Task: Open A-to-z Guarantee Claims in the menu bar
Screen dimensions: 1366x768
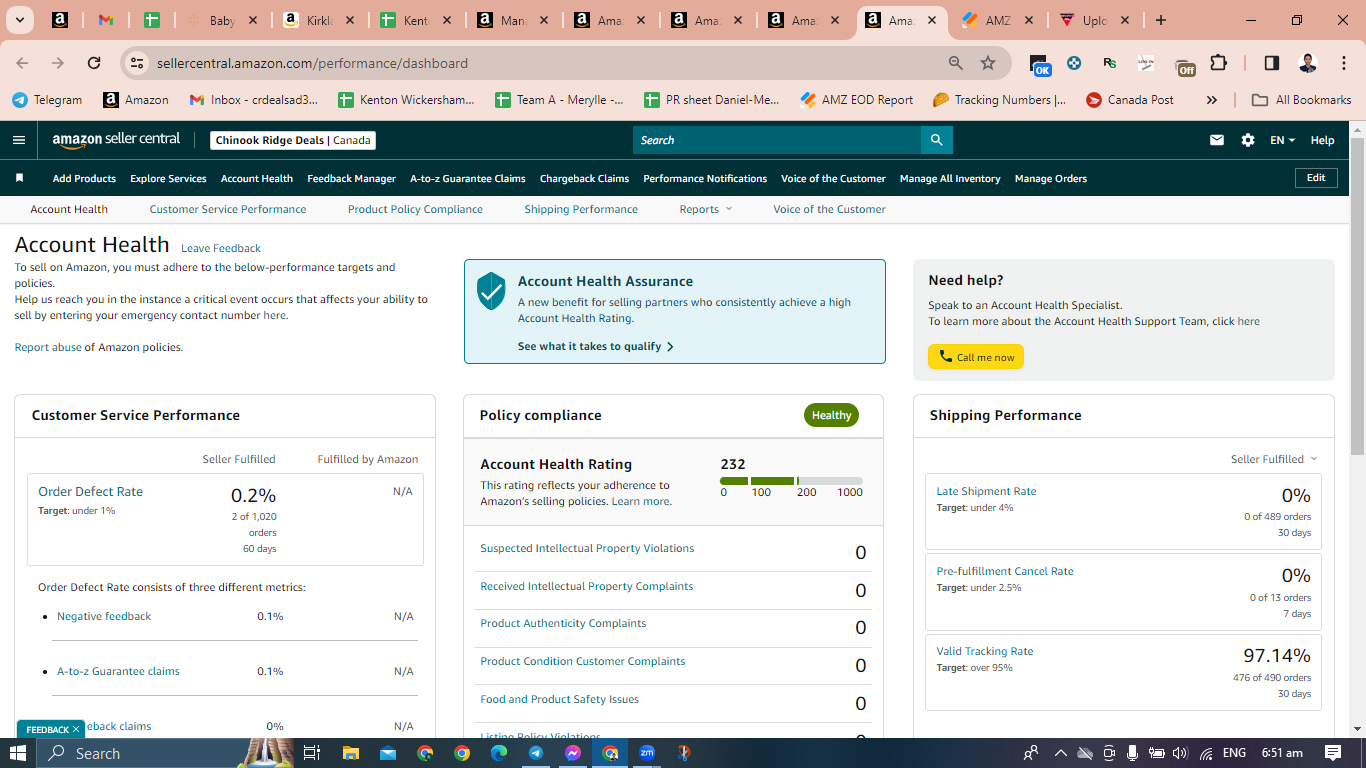Action: coord(468,178)
